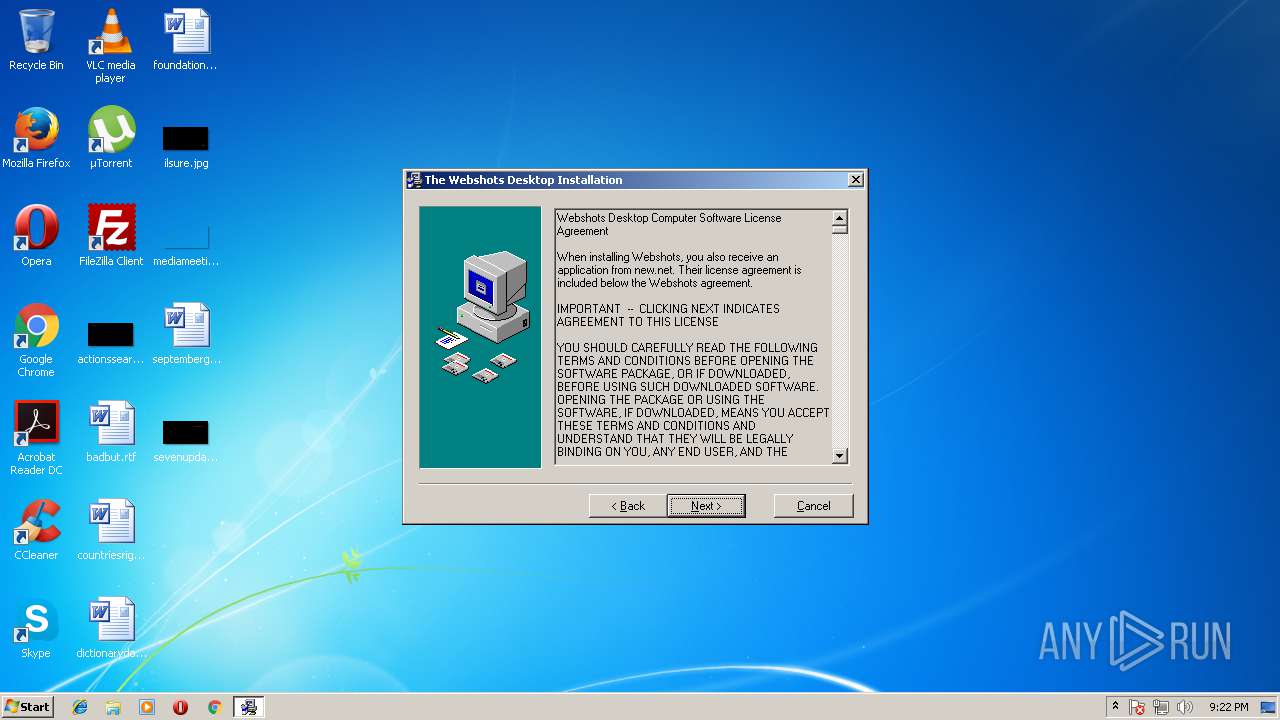The height and width of the screenshot is (720, 1280).
Task: Select the CCleaner desktop shortcut
Action: tap(36, 530)
